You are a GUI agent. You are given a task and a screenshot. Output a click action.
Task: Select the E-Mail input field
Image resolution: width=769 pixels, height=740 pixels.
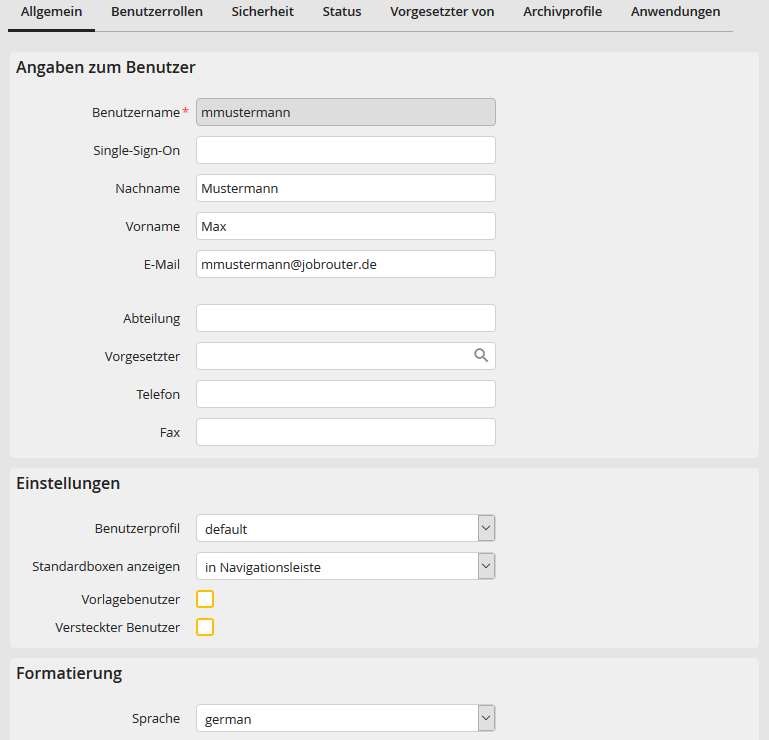(x=346, y=264)
